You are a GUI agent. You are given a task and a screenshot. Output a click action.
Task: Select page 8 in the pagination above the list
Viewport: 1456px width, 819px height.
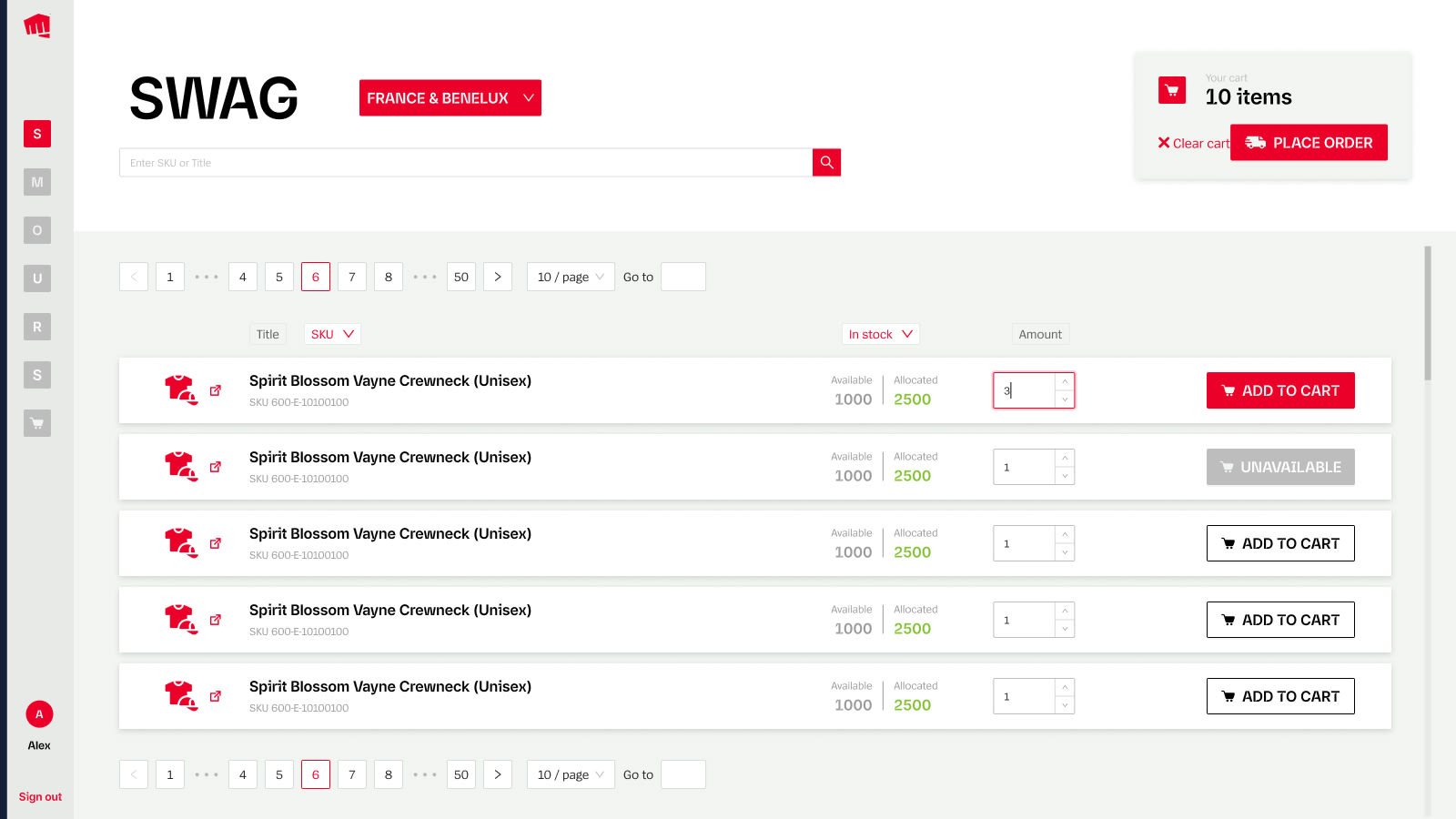[x=389, y=277]
